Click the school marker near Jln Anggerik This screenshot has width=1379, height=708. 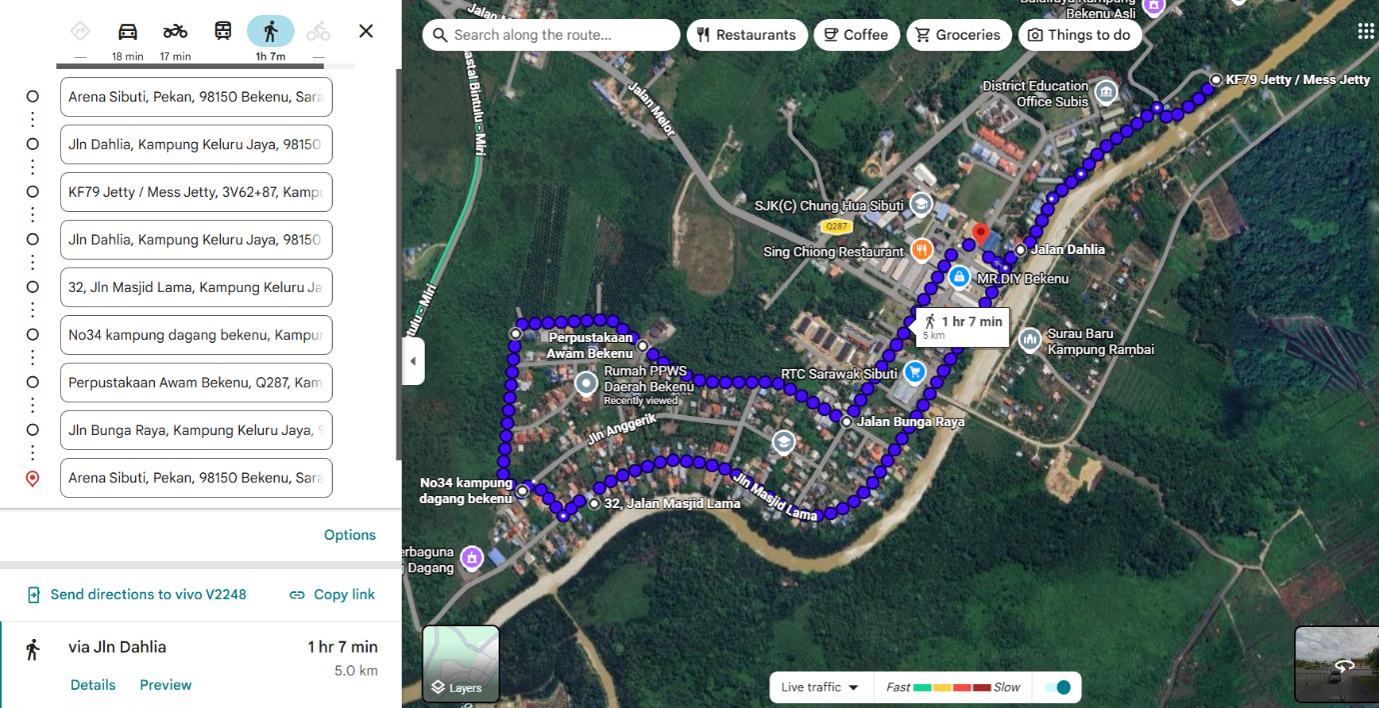coord(784,441)
